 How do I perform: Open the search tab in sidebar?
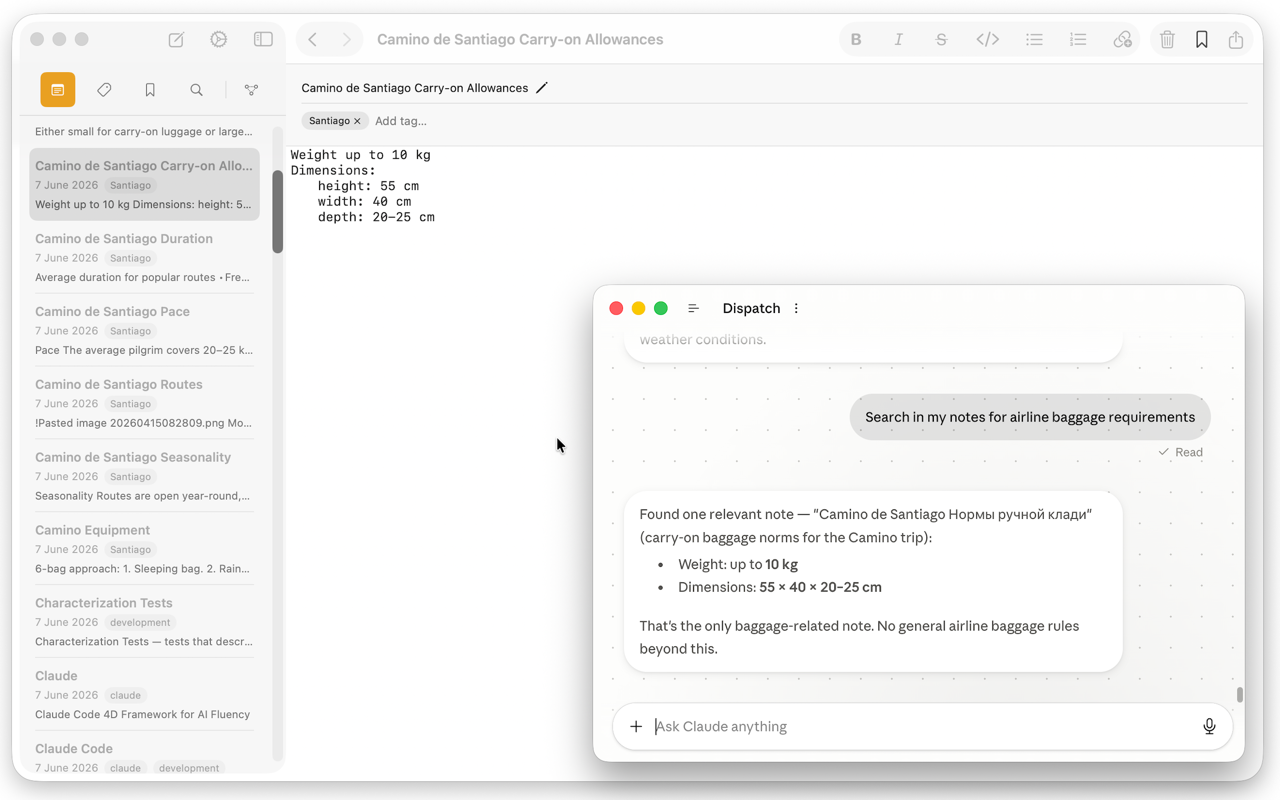point(196,90)
